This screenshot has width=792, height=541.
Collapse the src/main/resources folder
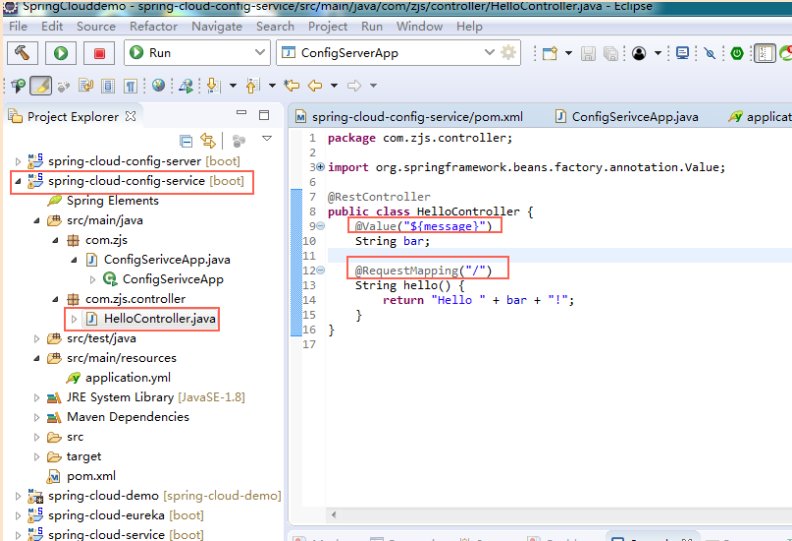[x=37, y=358]
